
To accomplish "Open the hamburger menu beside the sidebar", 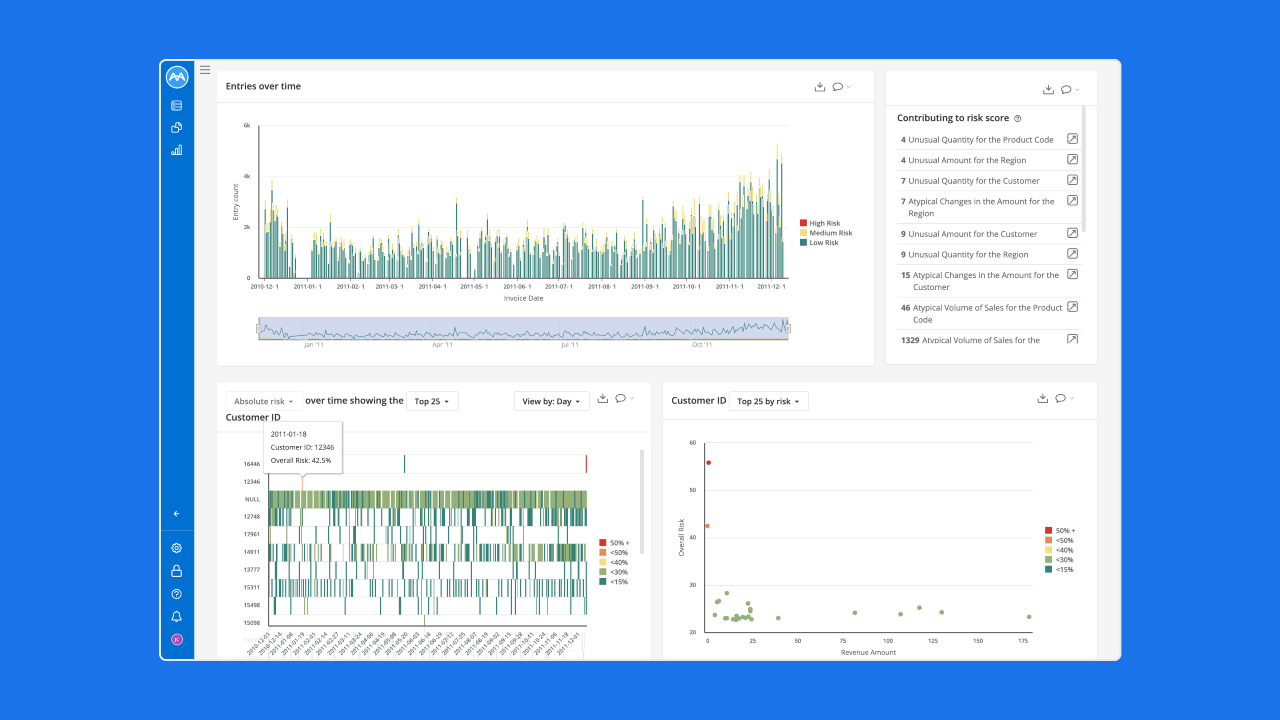I will click(x=205, y=70).
